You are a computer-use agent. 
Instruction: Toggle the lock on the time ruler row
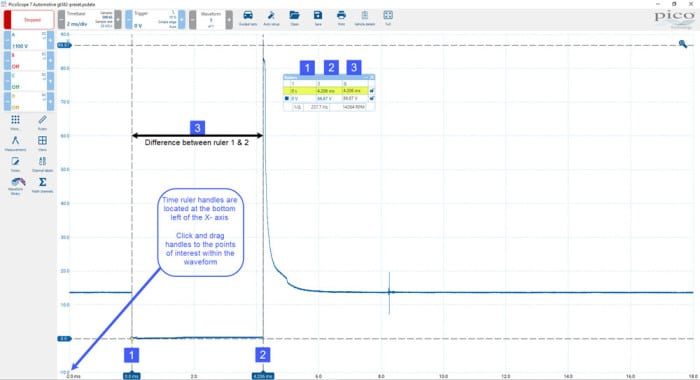(x=372, y=91)
